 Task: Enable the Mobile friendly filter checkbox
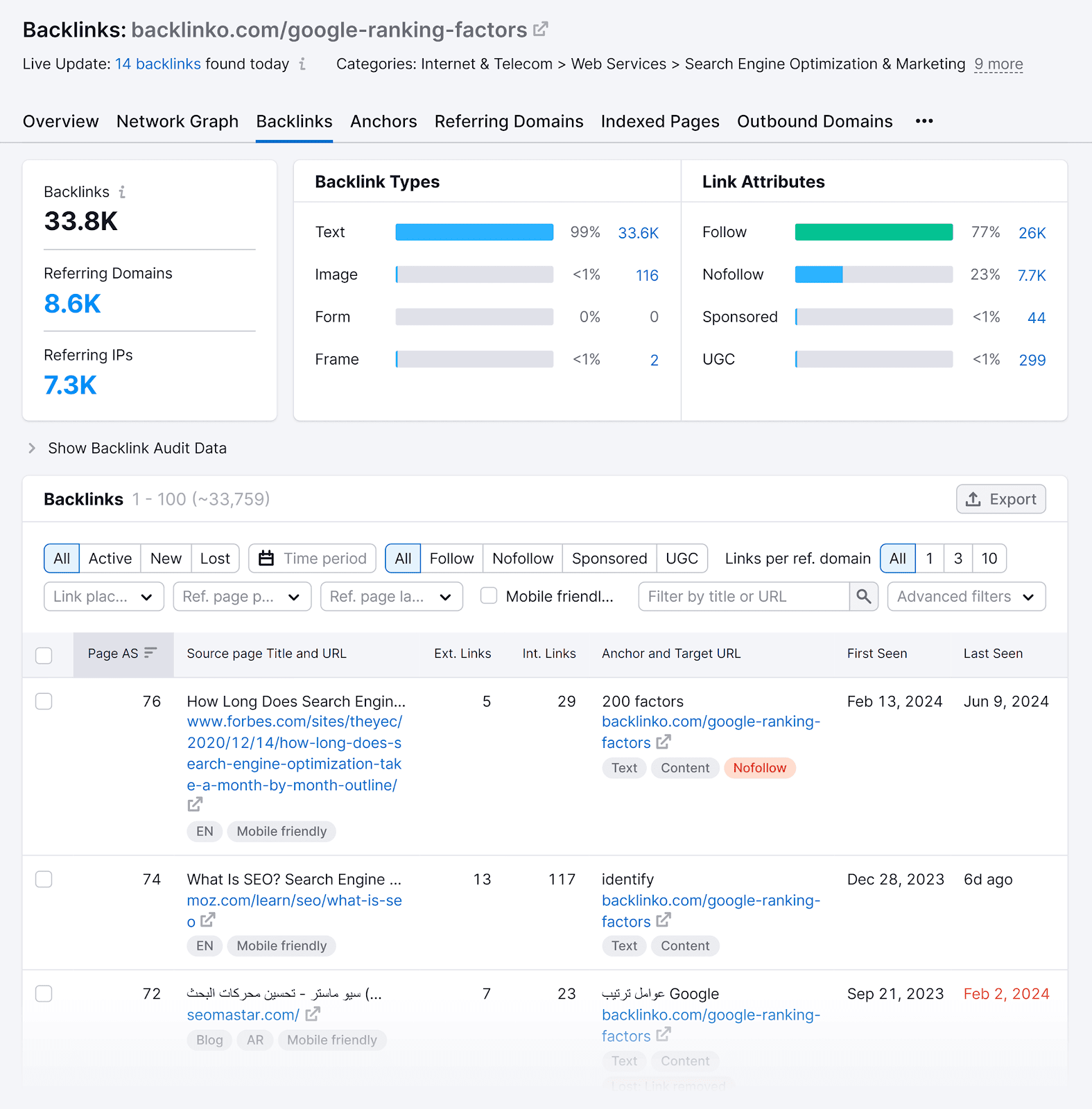point(489,596)
